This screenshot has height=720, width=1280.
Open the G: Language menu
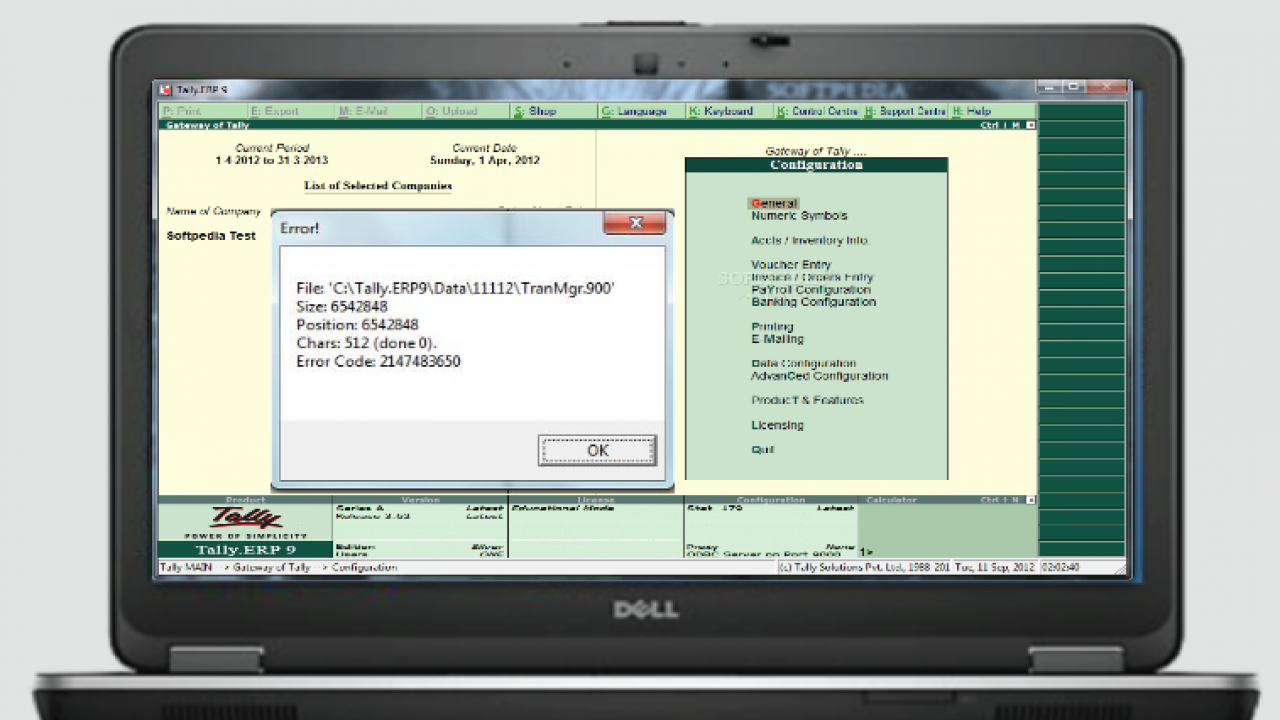pyautogui.click(x=634, y=111)
